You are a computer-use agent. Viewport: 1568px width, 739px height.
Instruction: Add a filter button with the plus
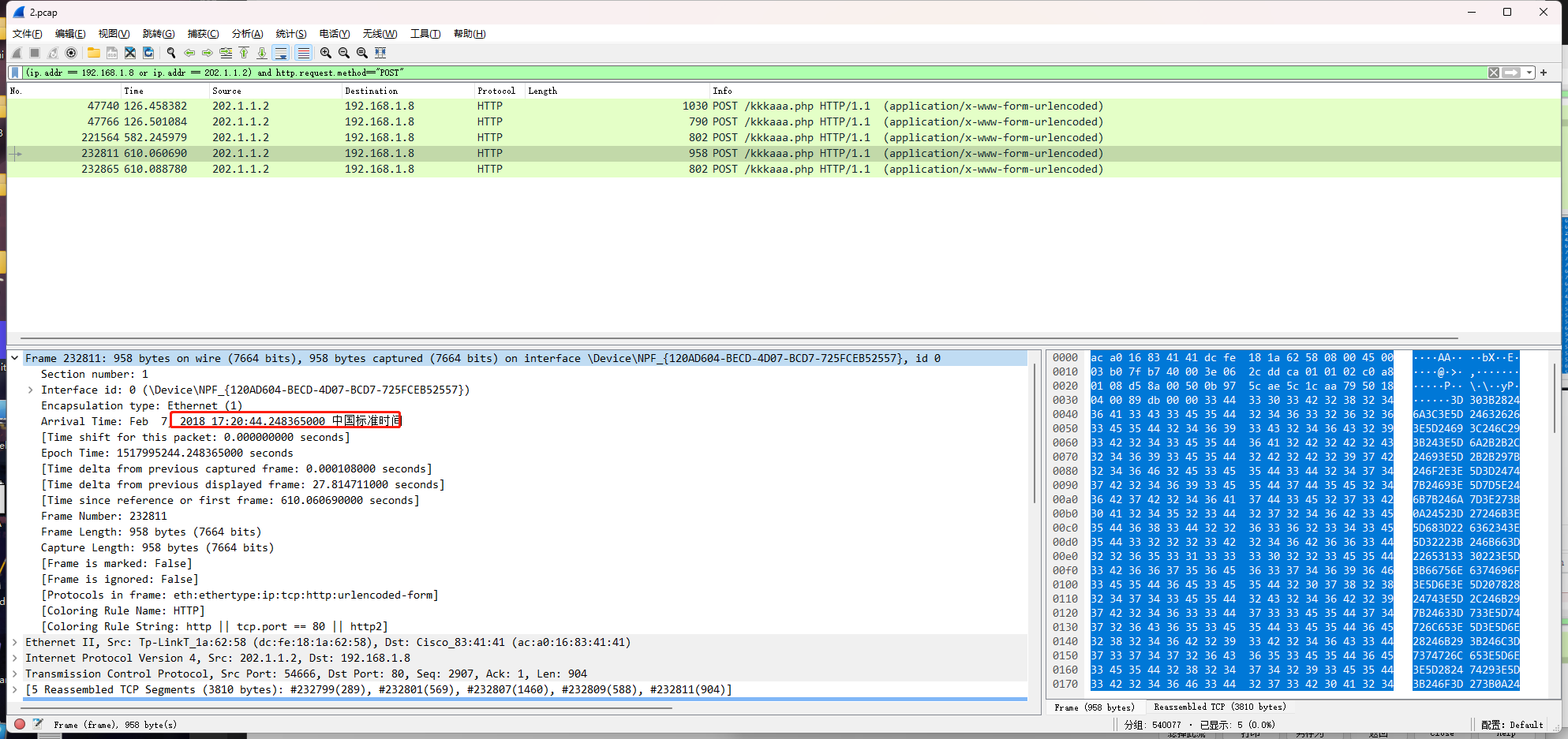coord(1544,73)
